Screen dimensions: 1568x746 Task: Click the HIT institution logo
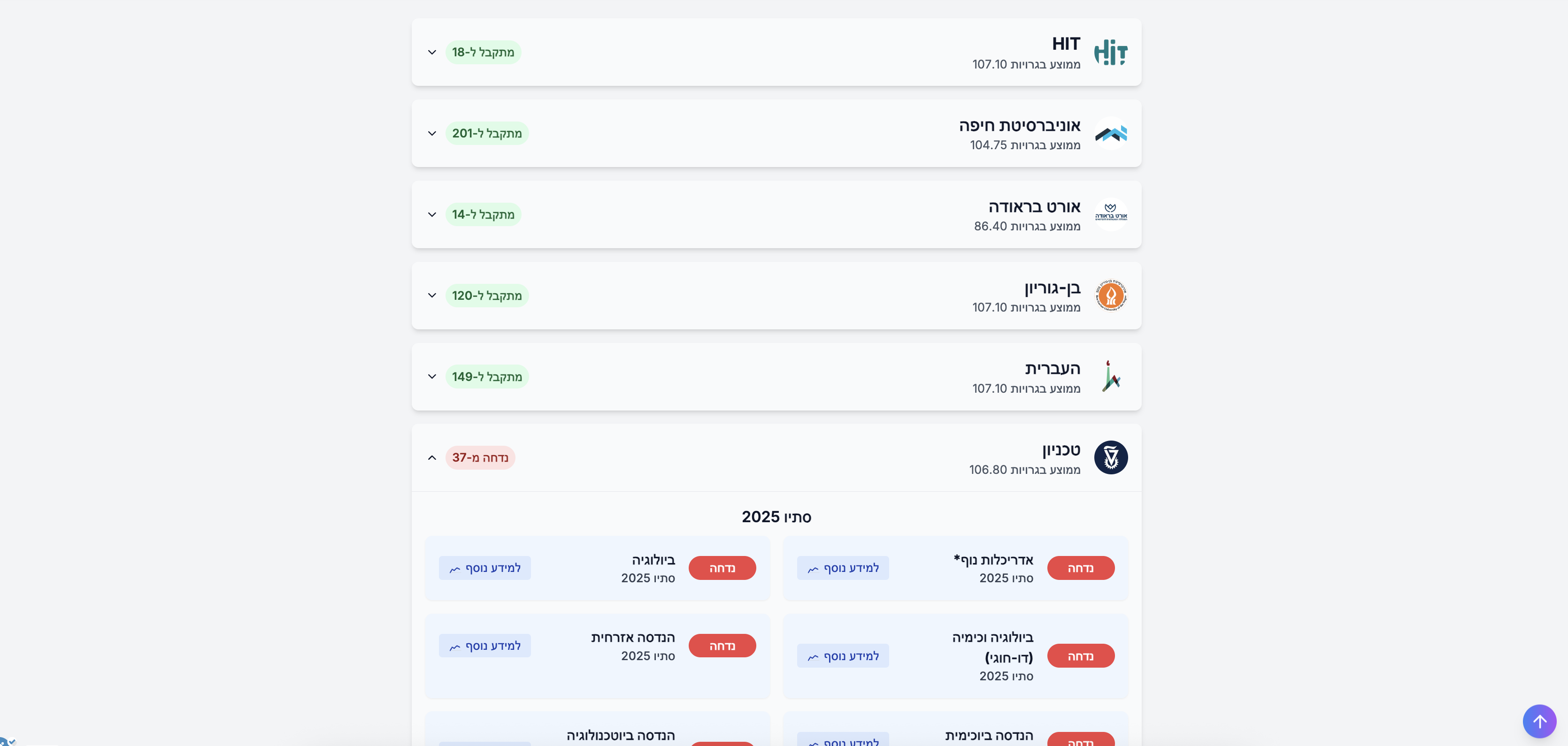[x=1111, y=53]
